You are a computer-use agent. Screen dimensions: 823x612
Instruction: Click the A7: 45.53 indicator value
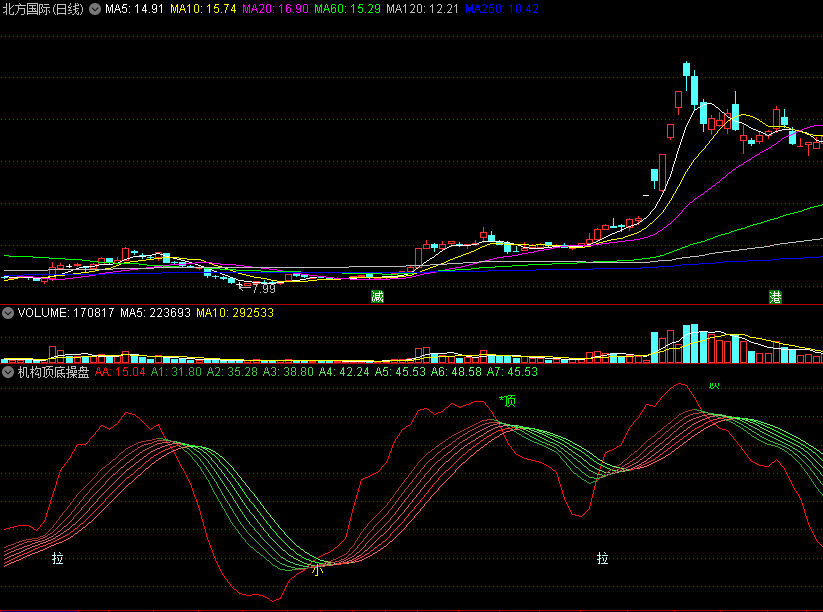pos(512,372)
